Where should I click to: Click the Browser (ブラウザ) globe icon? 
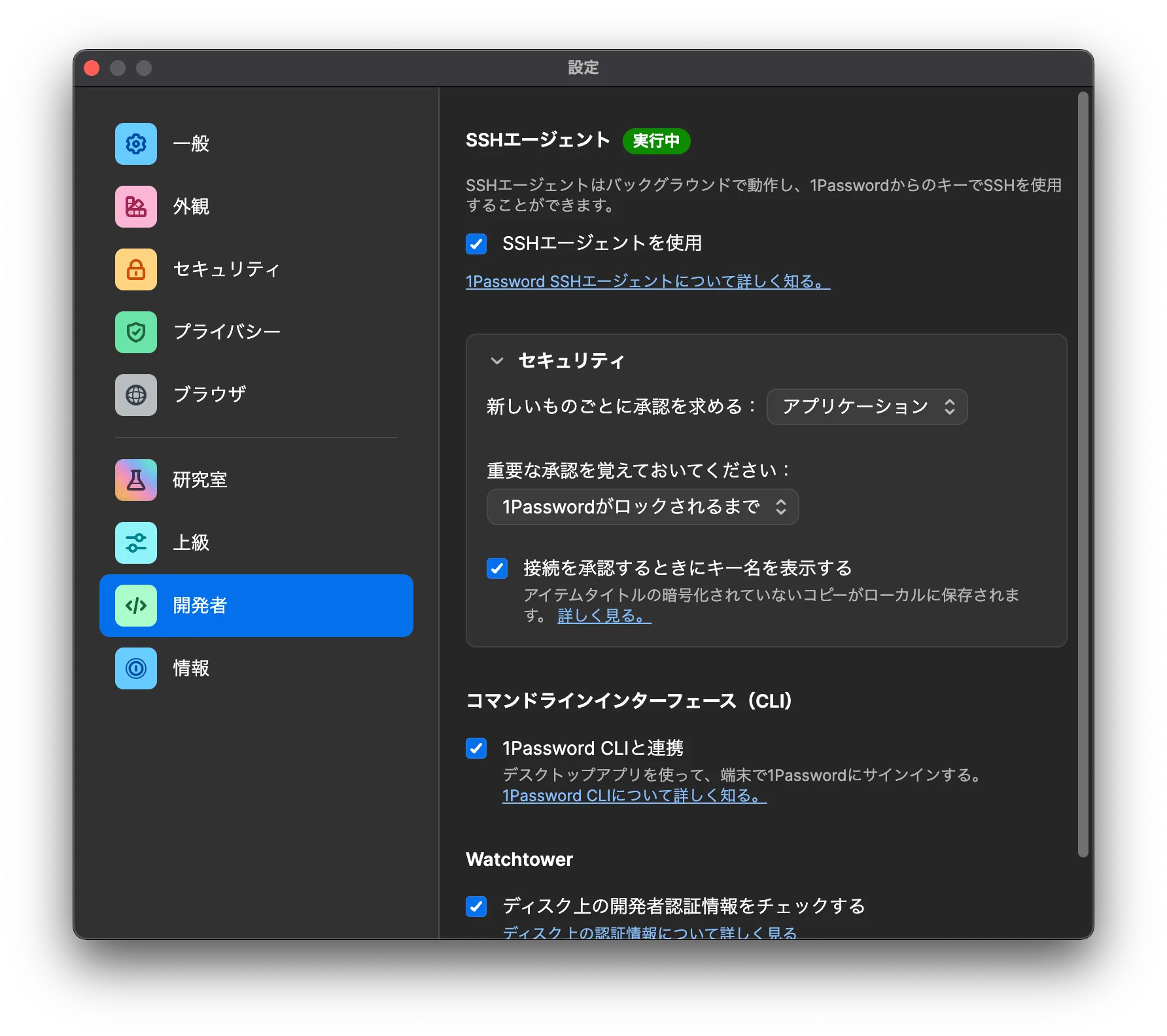[136, 395]
